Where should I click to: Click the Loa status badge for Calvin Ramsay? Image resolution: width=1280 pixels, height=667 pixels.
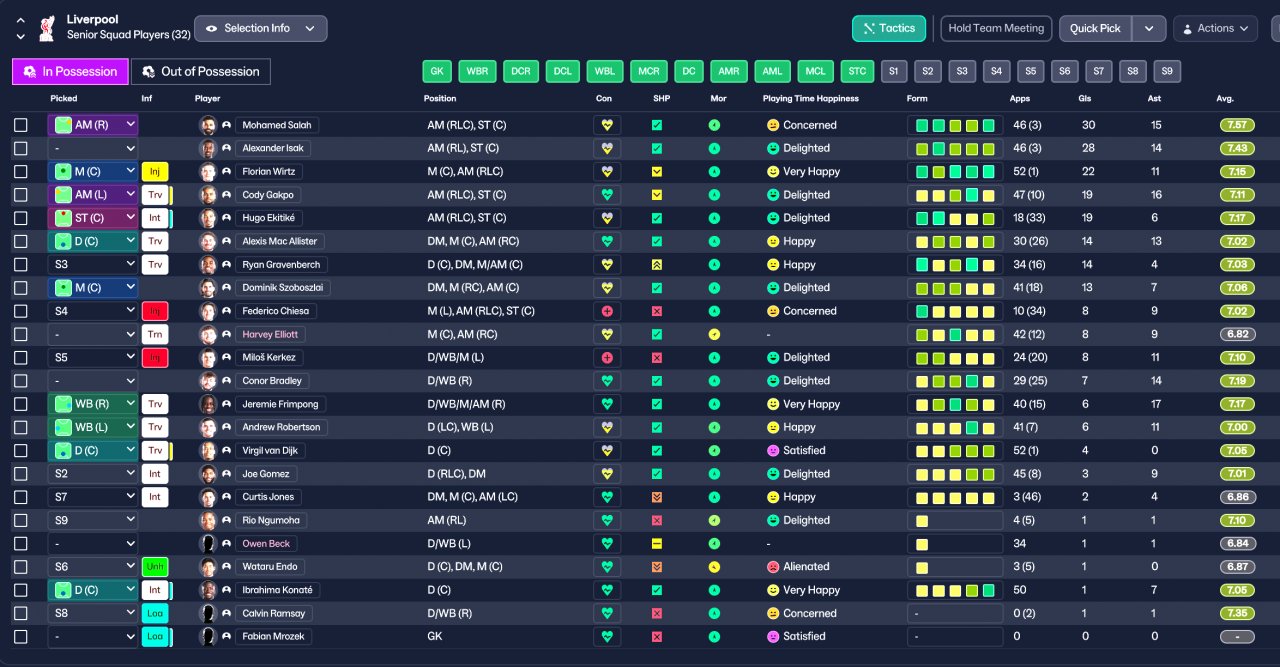click(155, 613)
